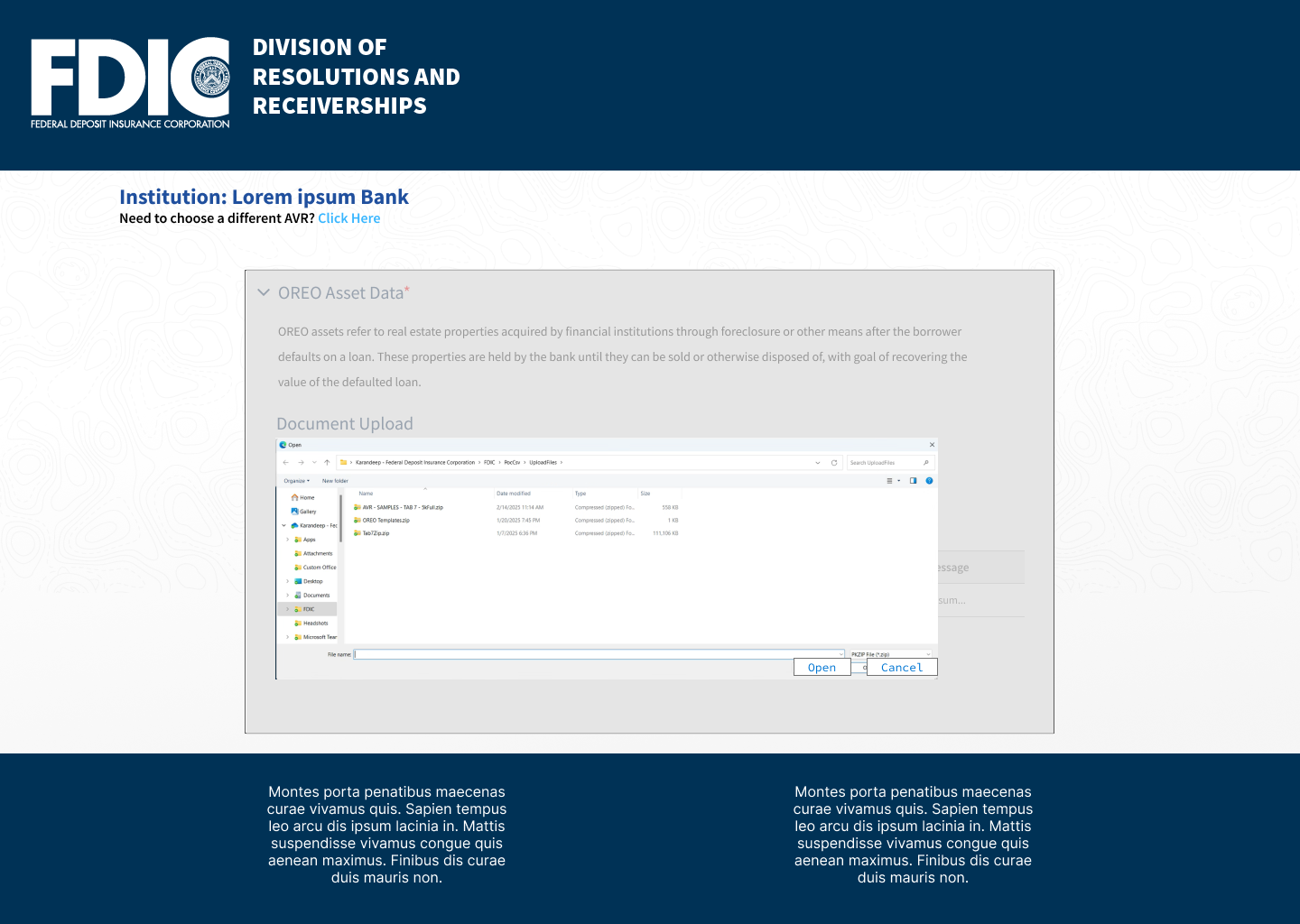The image size is (1300, 924).
Task: Click the sidebar scrollbar in the navigation pane
Action: click(340, 518)
